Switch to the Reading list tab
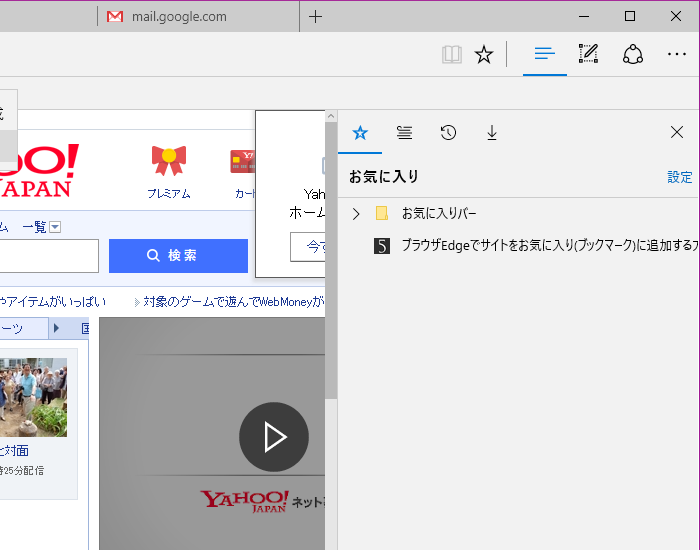 click(404, 133)
